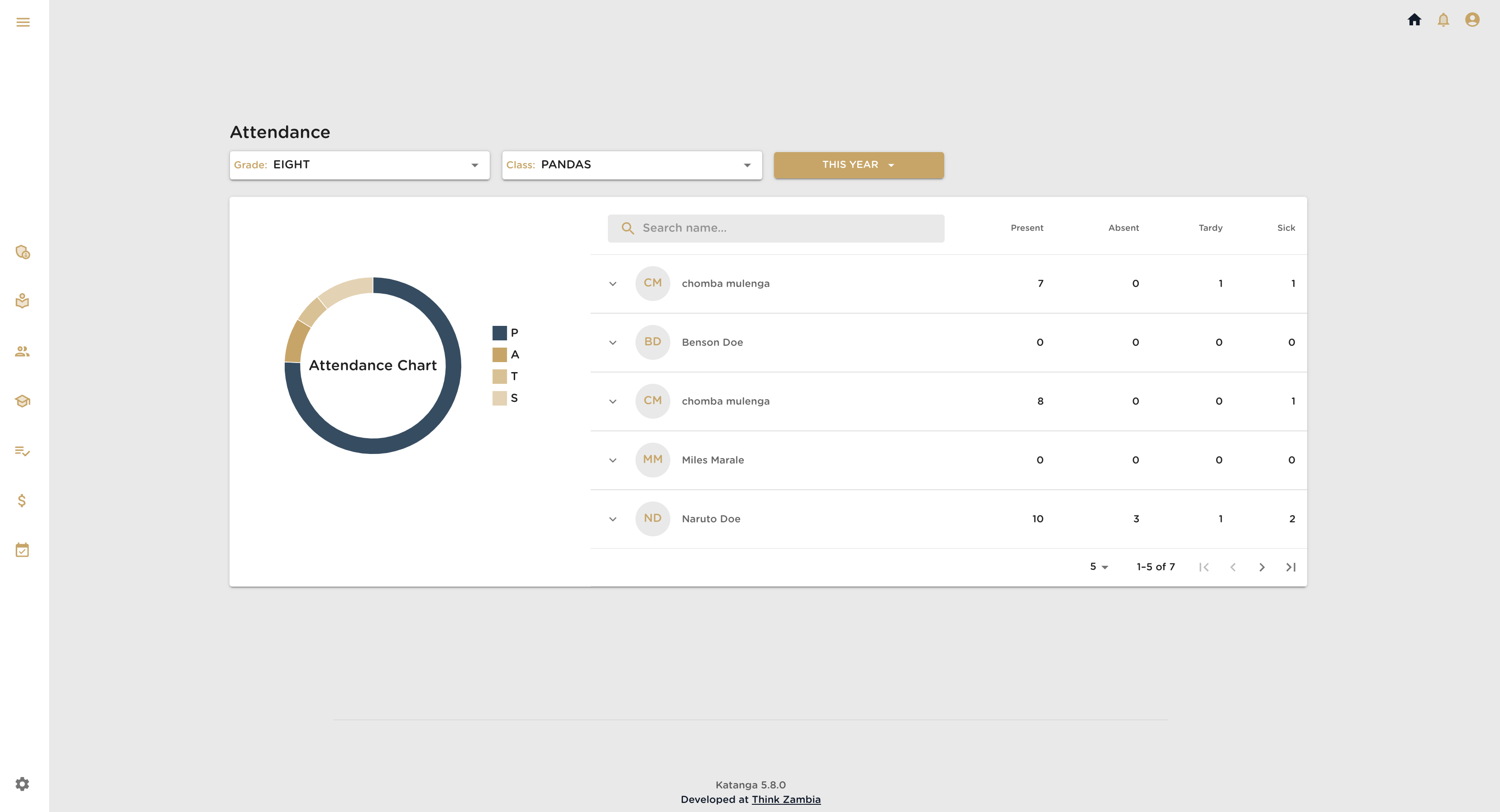The width and height of the screenshot is (1500, 812).
Task: Open the shield admin sidebar icon
Action: (23, 252)
